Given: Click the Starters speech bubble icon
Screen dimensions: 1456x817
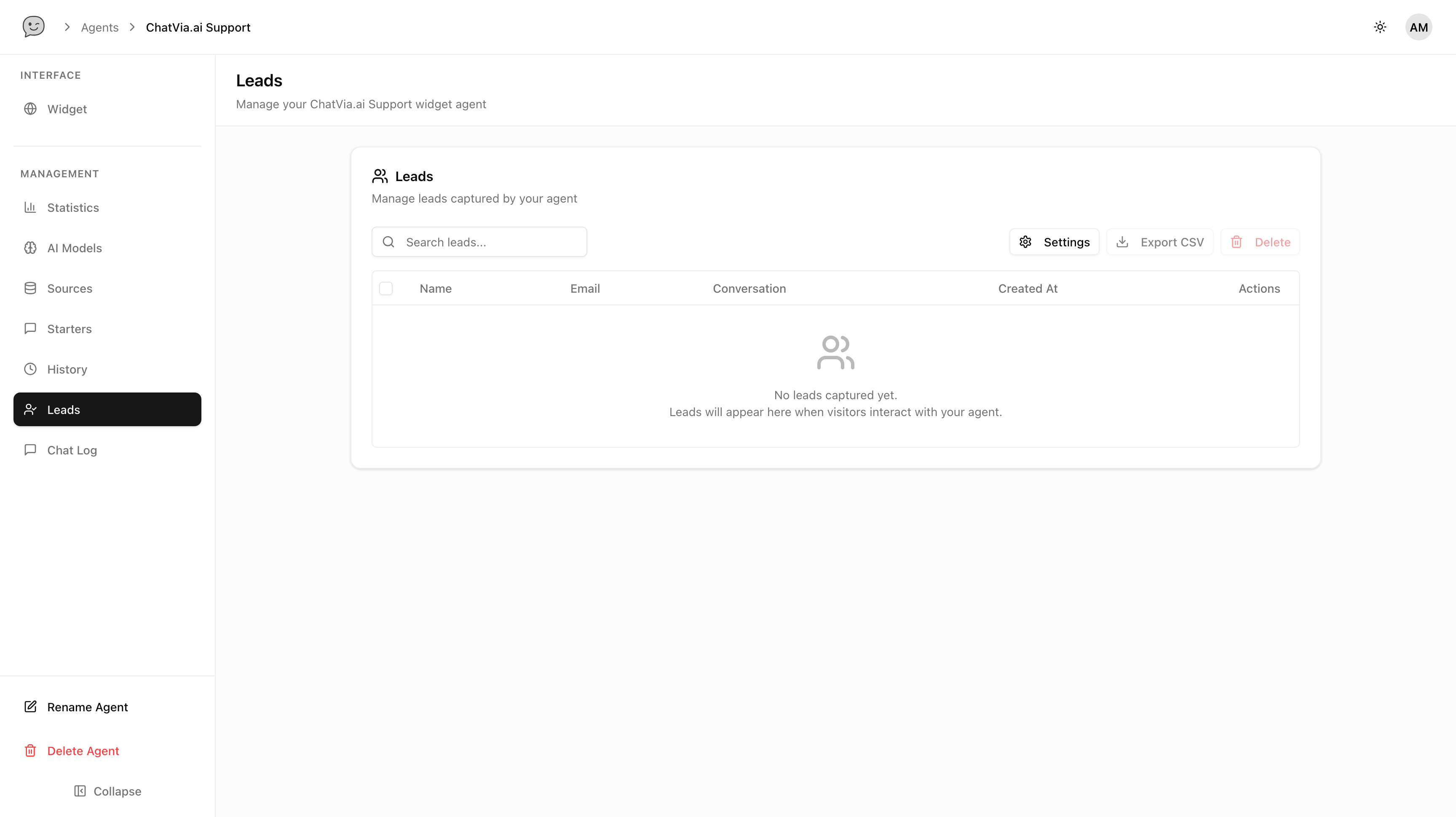Looking at the screenshot, I should tap(30, 329).
